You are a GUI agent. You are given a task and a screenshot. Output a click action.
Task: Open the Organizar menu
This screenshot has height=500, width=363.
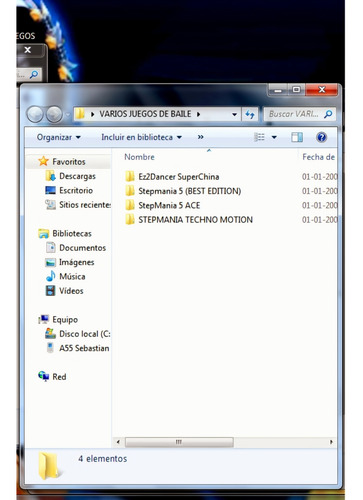pos(59,137)
